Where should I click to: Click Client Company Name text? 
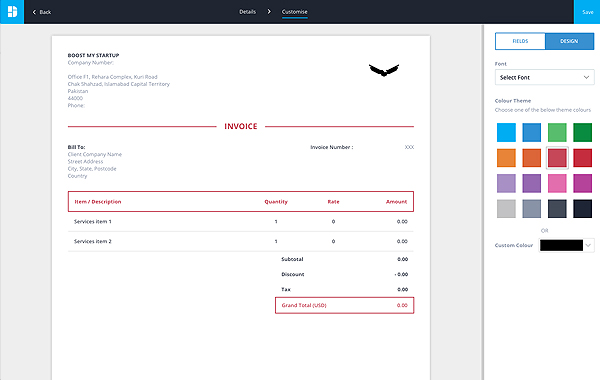(95, 154)
